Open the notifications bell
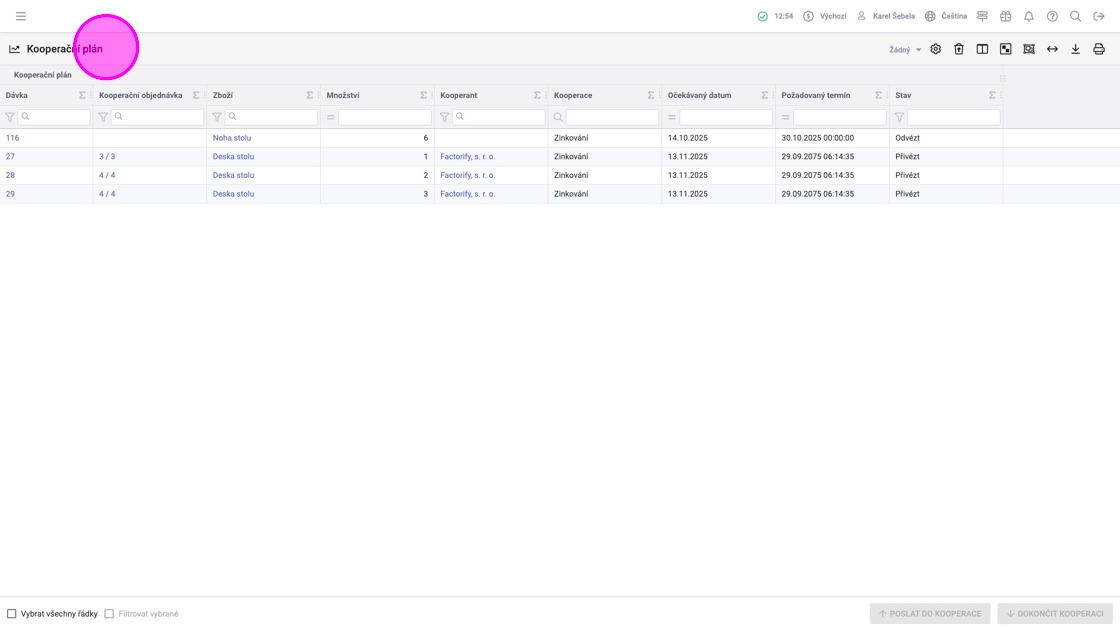The width and height of the screenshot is (1120, 630). point(1028,16)
